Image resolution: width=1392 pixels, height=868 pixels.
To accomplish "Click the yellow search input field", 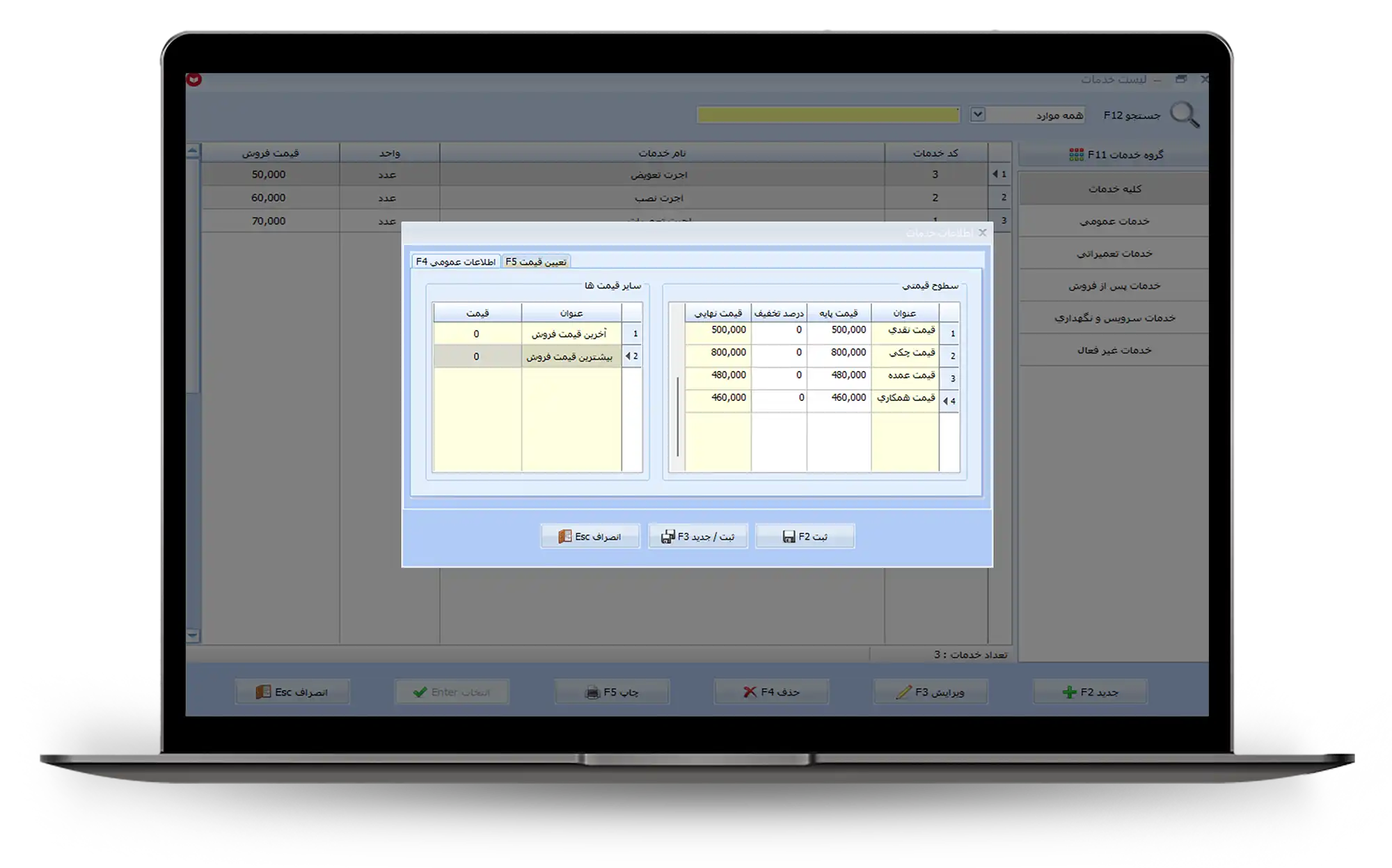I will pyautogui.click(x=828, y=115).
